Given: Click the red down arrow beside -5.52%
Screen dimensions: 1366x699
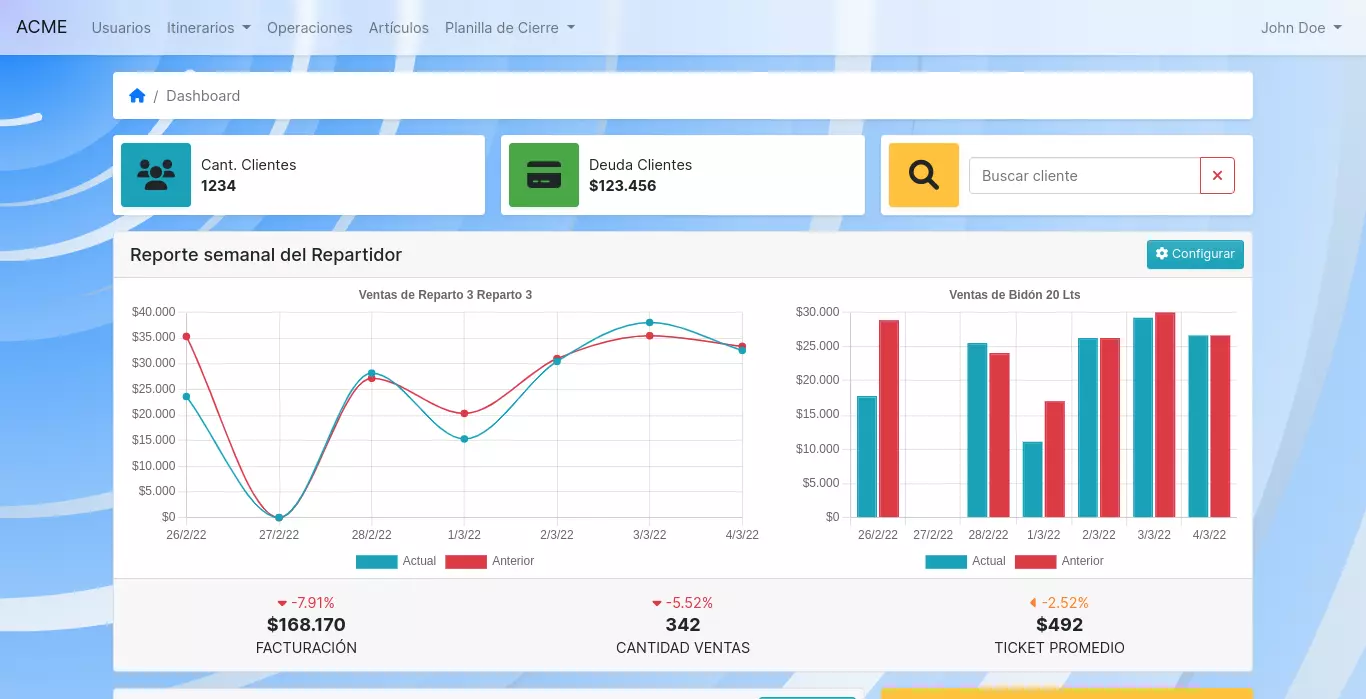Looking at the screenshot, I should (657, 603).
